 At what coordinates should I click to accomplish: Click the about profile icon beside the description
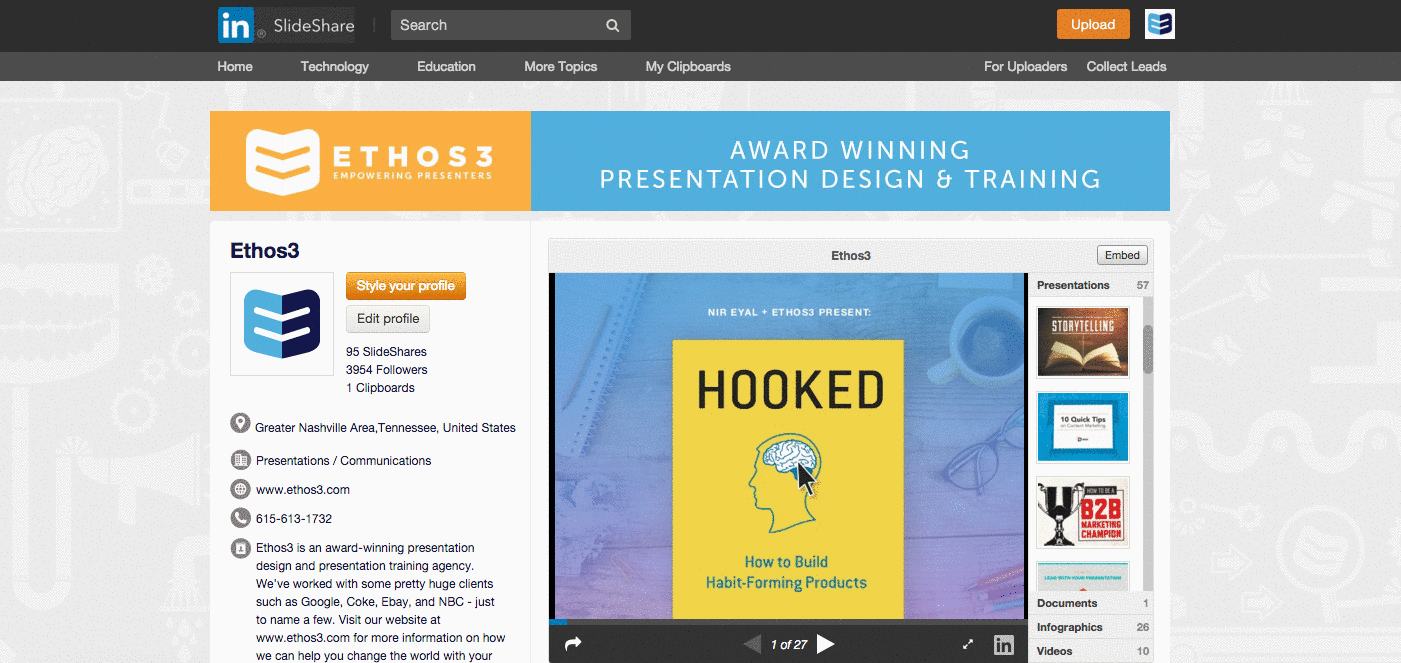pos(240,548)
